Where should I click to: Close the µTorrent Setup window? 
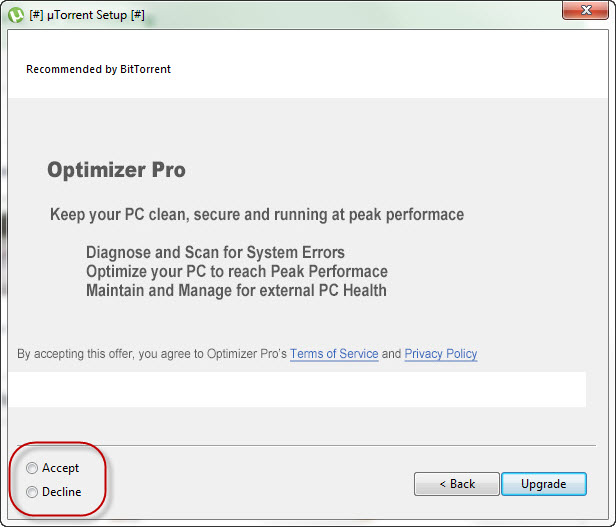coord(585,10)
